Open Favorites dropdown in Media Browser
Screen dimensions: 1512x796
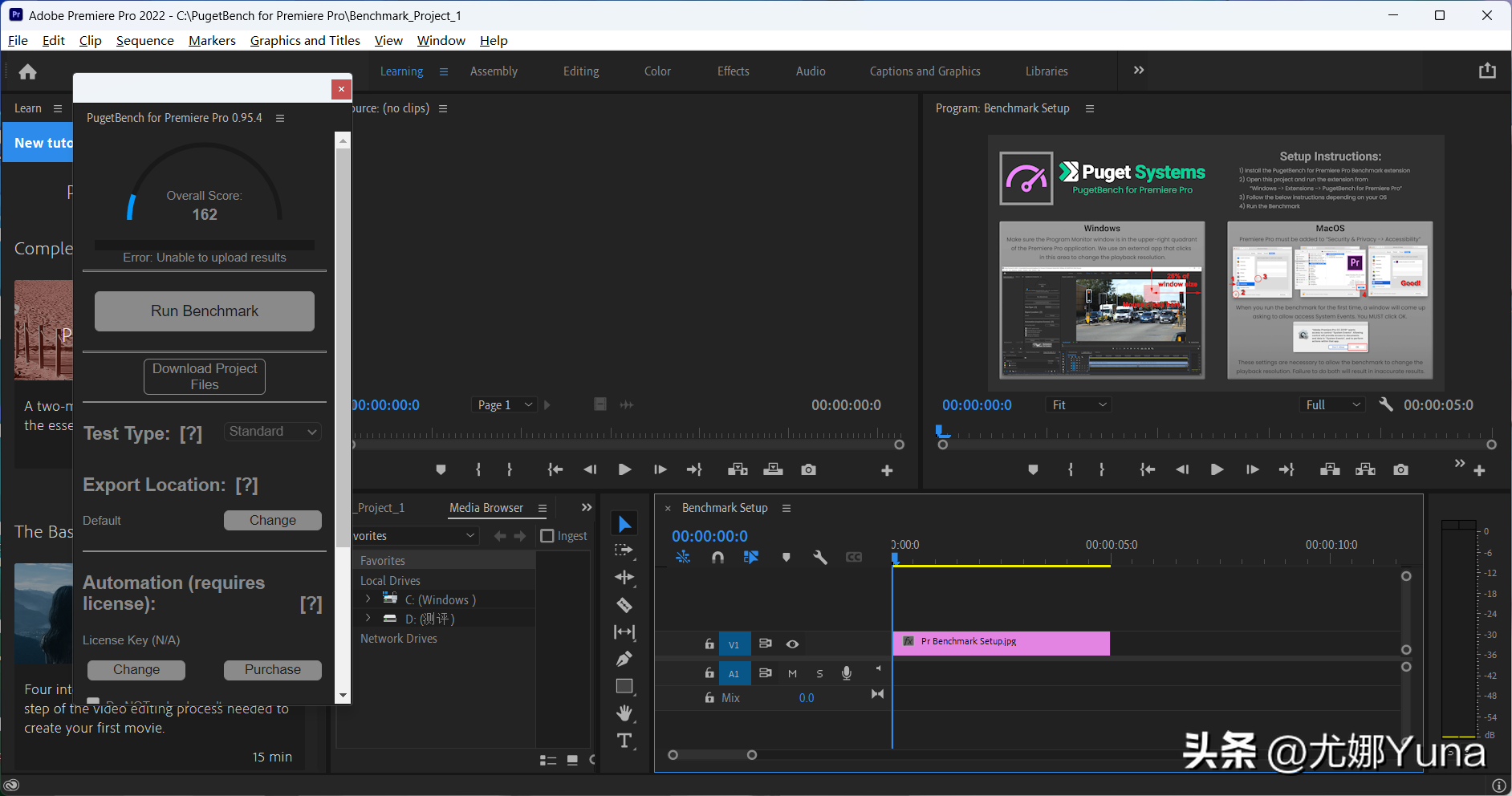click(x=415, y=536)
